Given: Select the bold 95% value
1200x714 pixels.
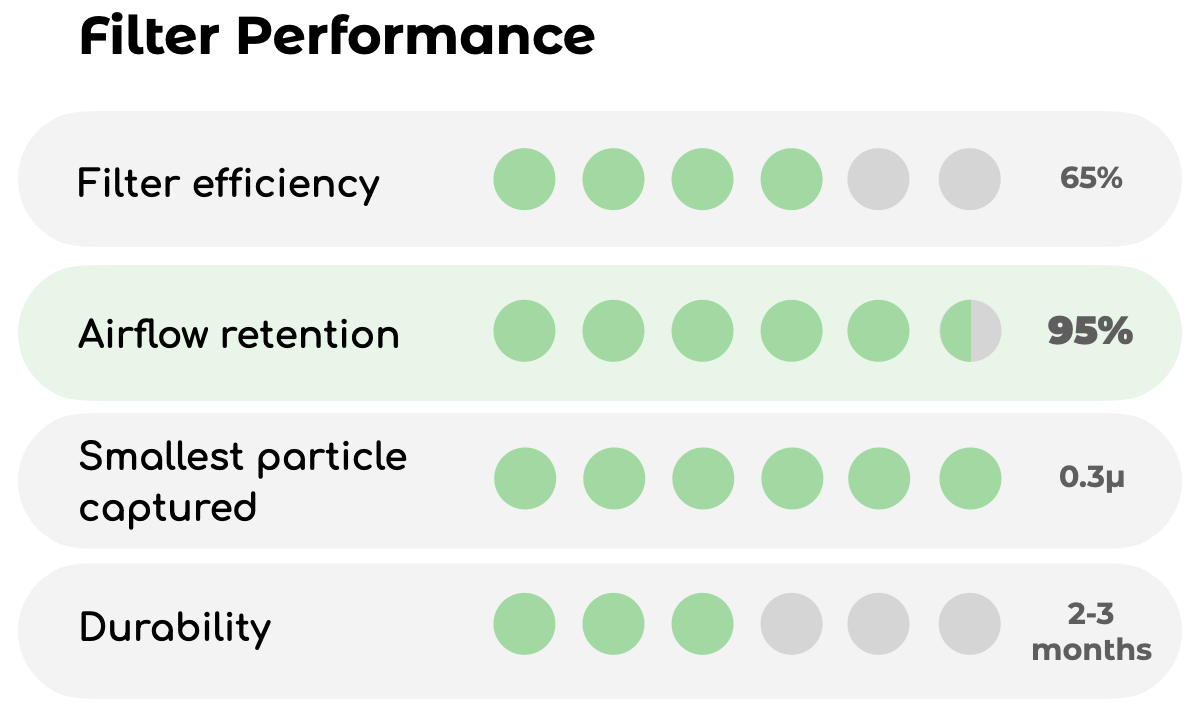Looking at the screenshot, I should tap(1090, 330).
